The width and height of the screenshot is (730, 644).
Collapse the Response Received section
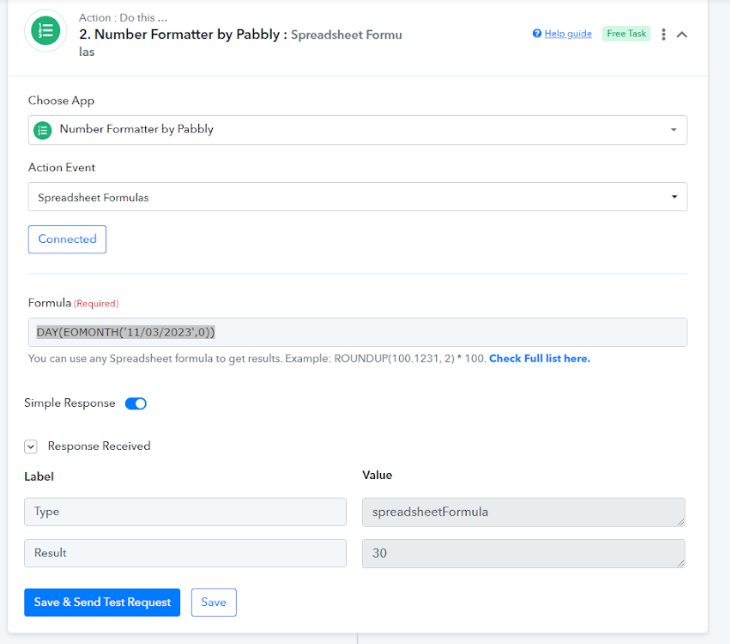(x=31, y=447)
